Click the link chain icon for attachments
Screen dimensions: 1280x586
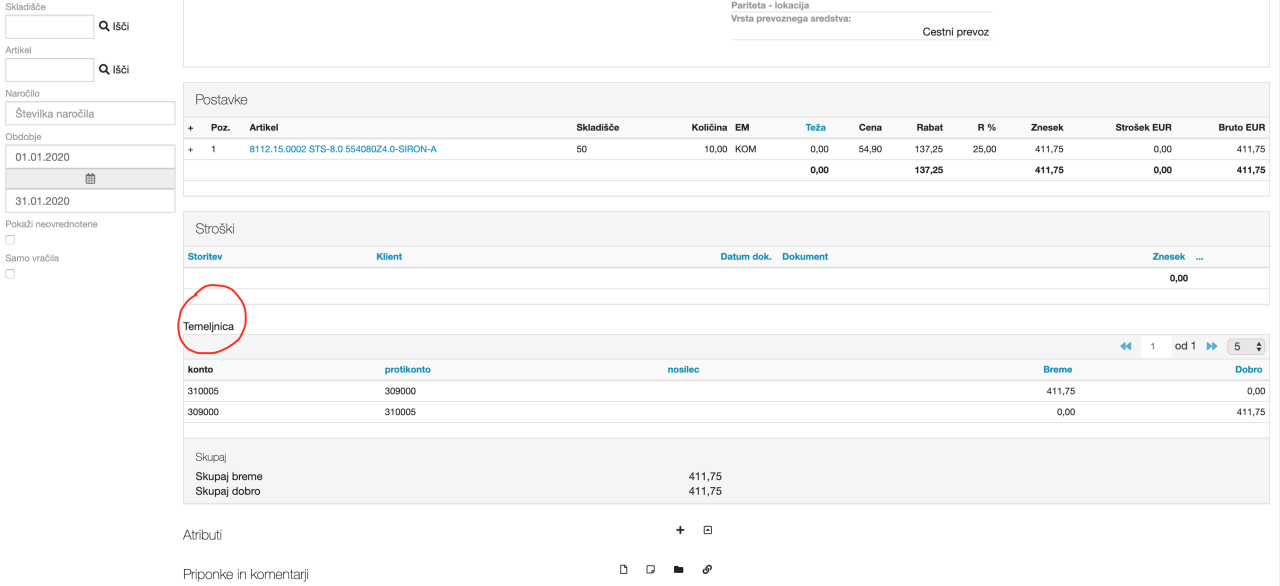point(707,570)
